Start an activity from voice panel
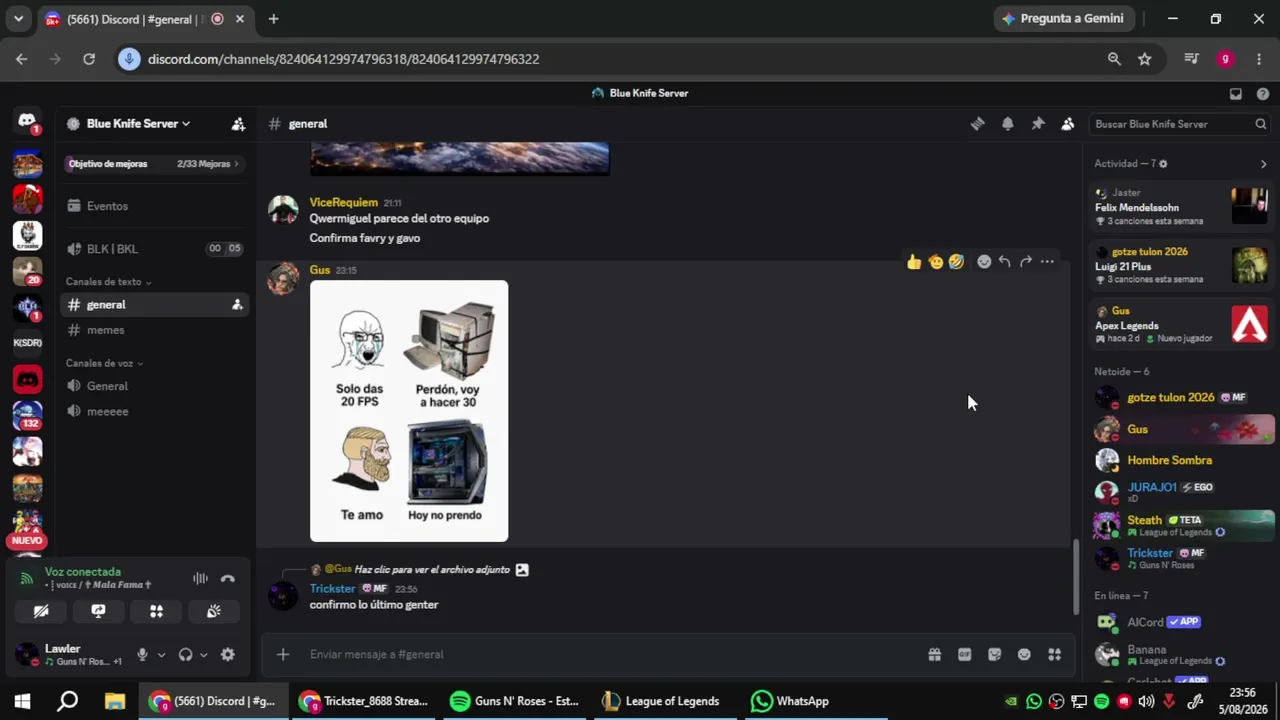This screenshot has height=720, width=1280. [156, 611]
